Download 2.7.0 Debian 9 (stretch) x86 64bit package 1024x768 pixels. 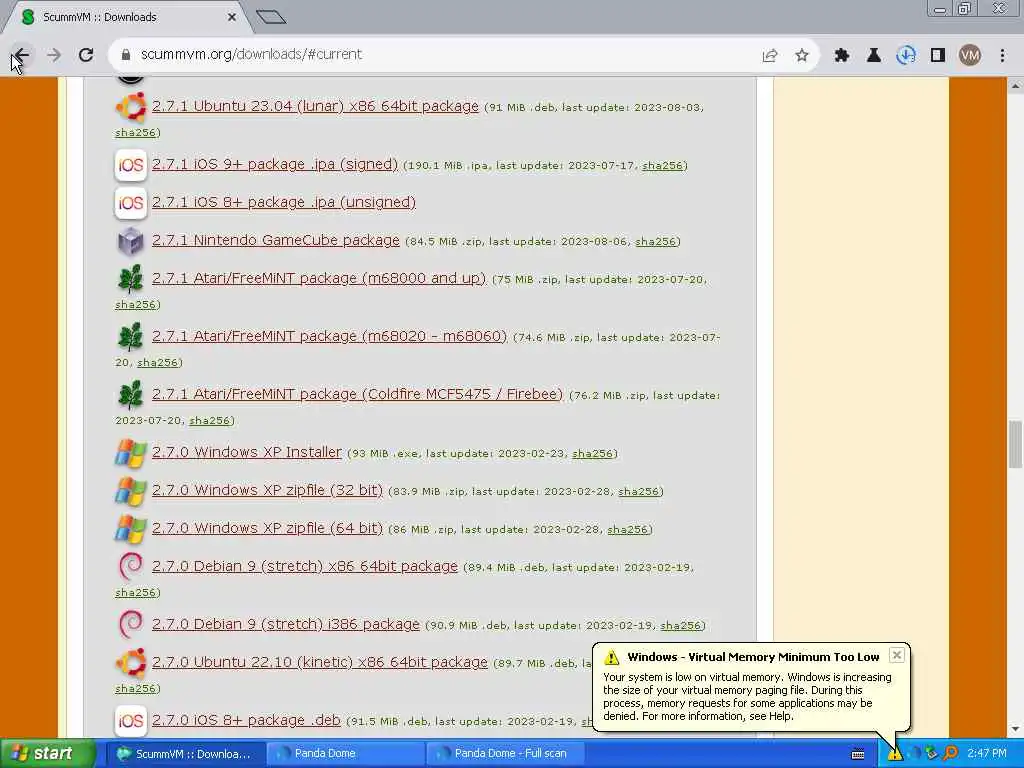pyautogui.click(x=305, y=566)
